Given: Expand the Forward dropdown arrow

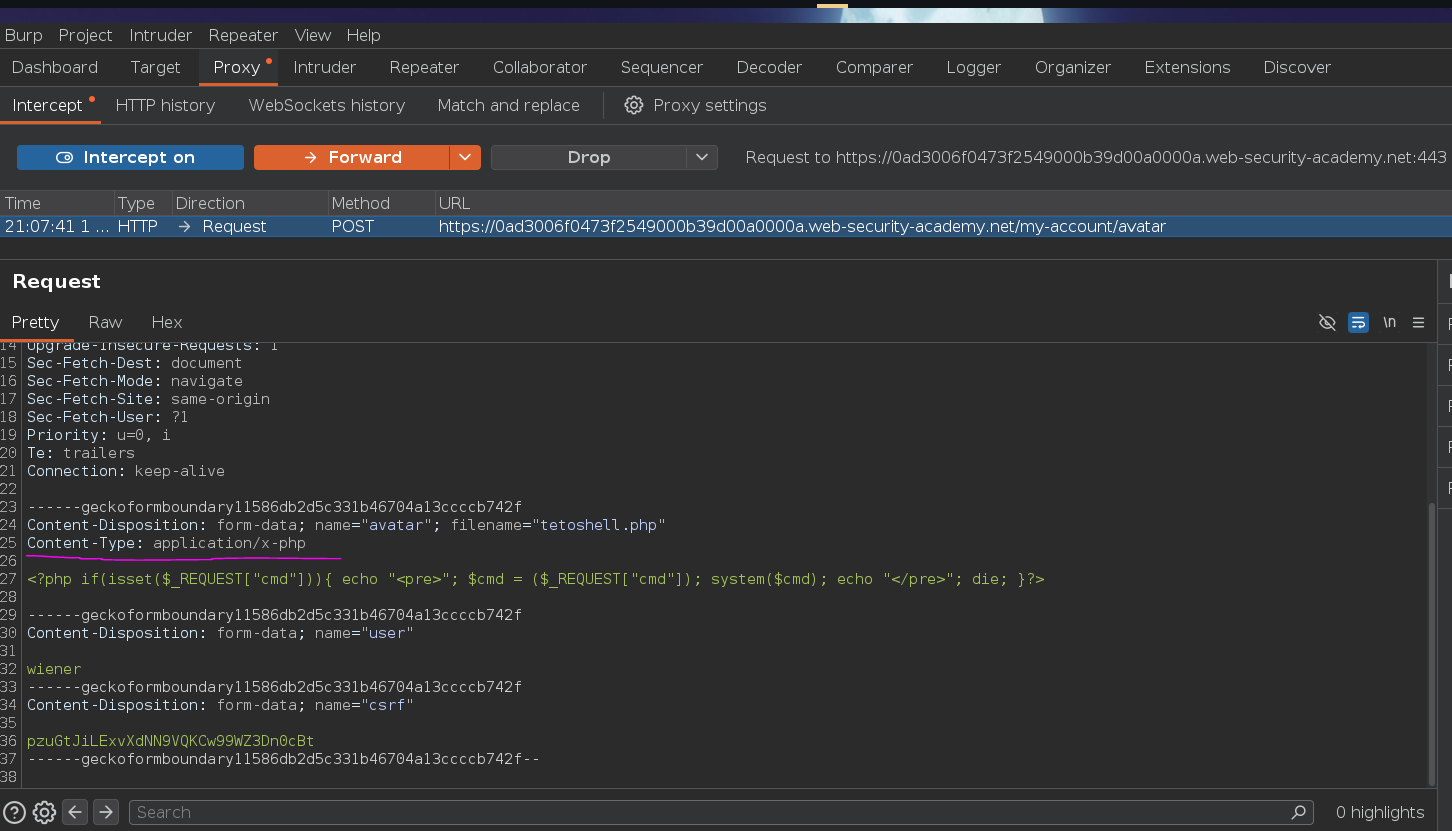Looking at the screenshot, I should [x=465, y=157].
